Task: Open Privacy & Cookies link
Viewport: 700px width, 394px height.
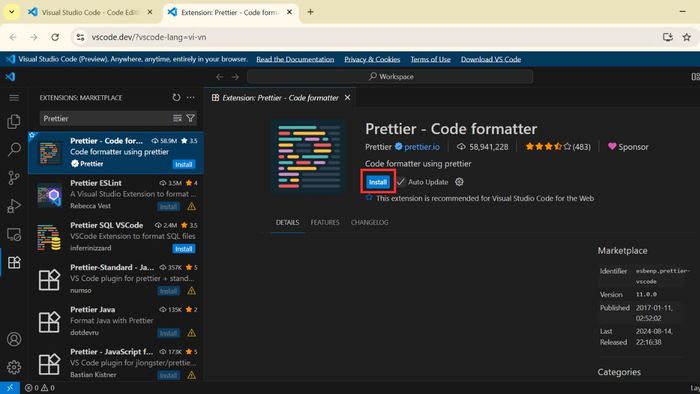Action: (372, 59)
